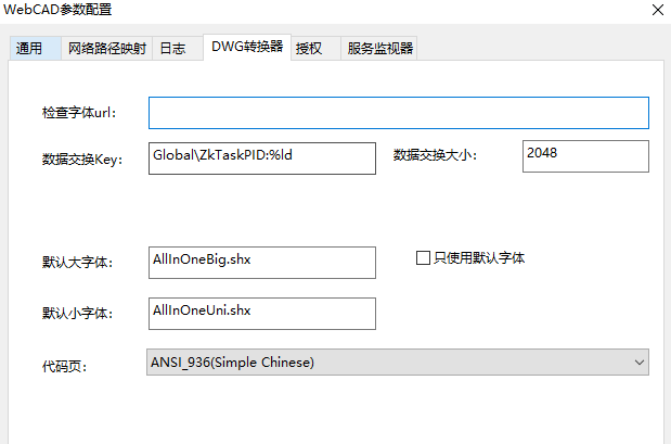Click the 数据交换Key text field
The image size is (672, 444).
262,159
